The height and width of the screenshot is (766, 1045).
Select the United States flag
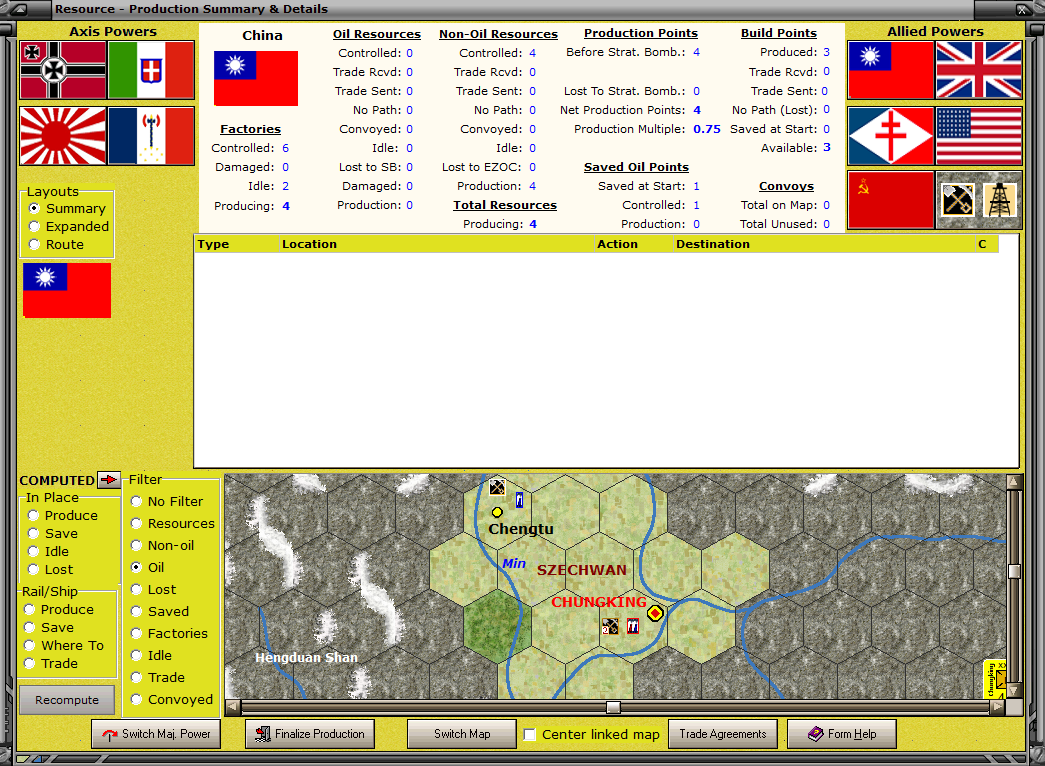978,136
